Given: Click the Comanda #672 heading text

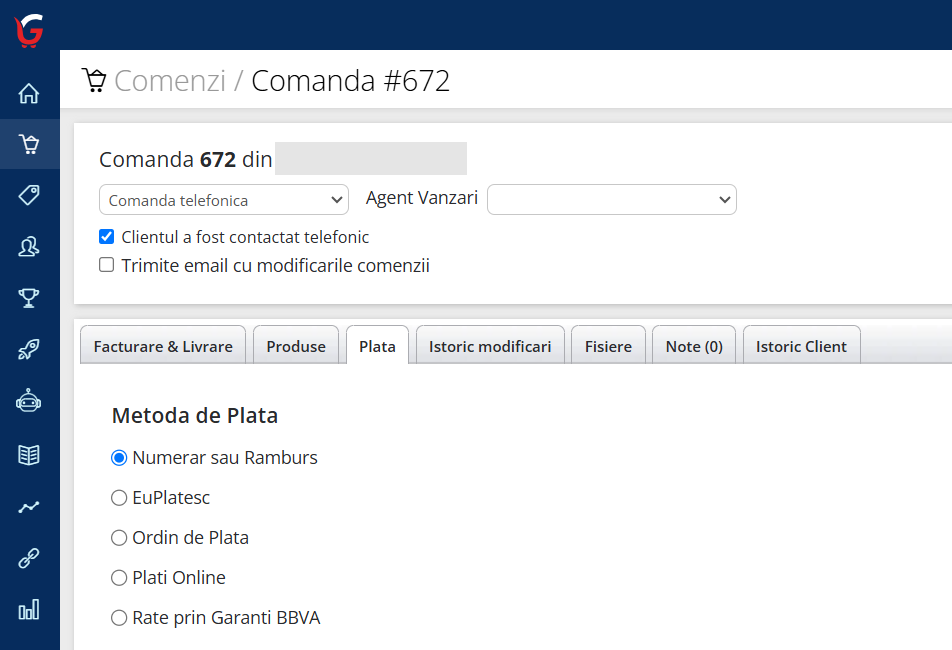Looking at the screenshot, I should pos(351,81).
